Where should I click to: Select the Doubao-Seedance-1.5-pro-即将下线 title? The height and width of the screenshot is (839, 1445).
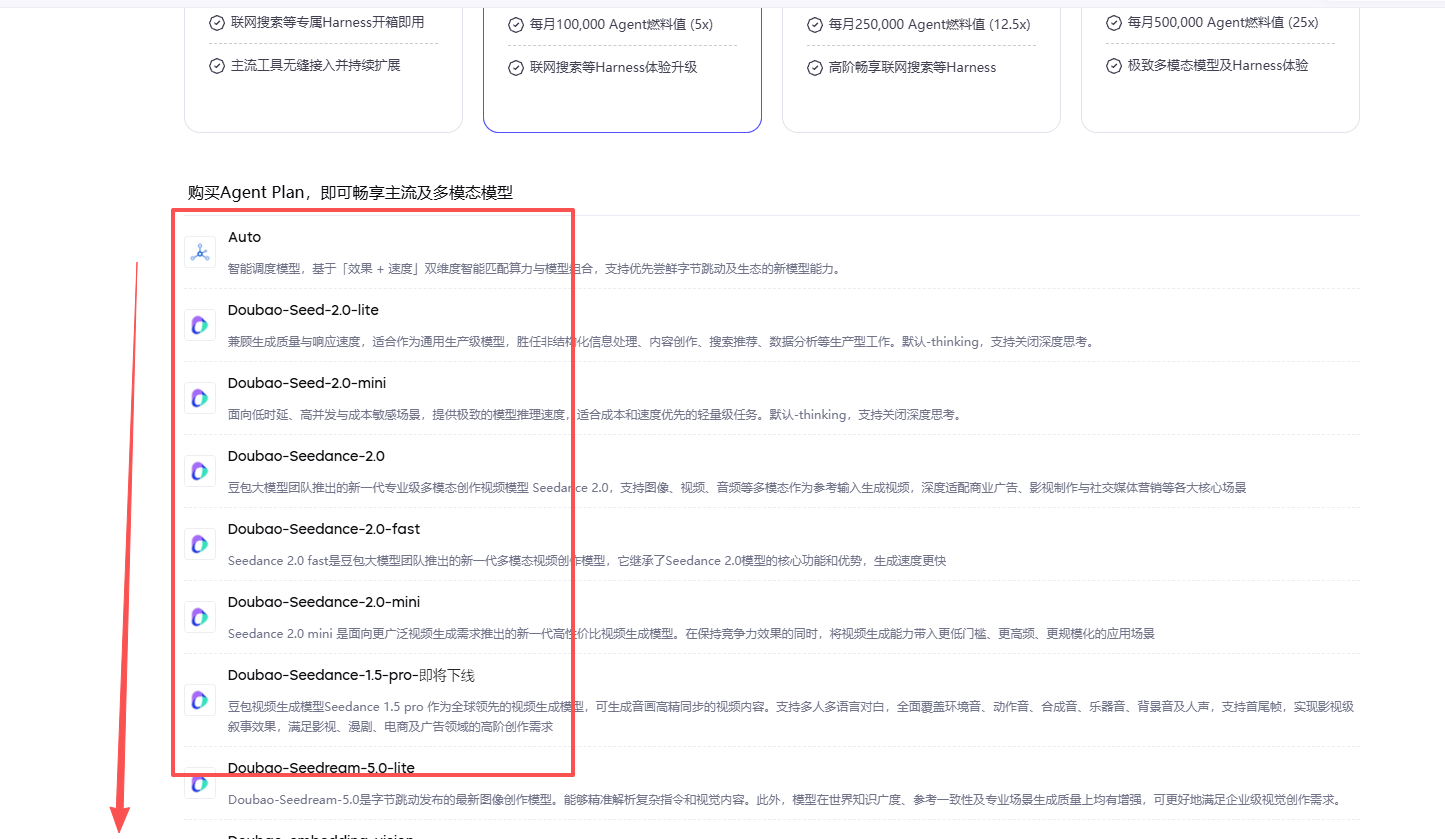[351, 675]
